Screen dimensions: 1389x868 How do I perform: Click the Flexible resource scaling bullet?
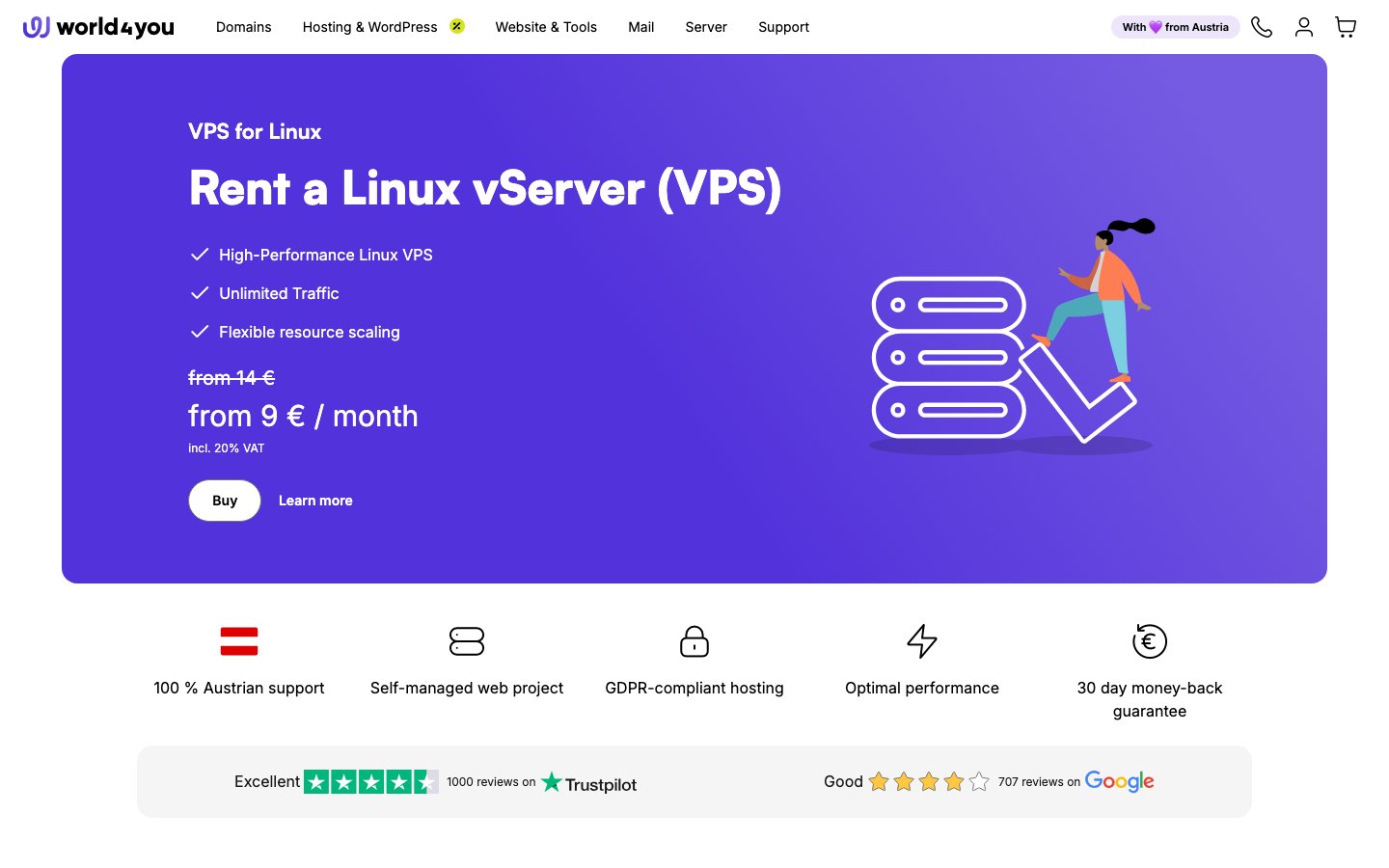(310, 332)
